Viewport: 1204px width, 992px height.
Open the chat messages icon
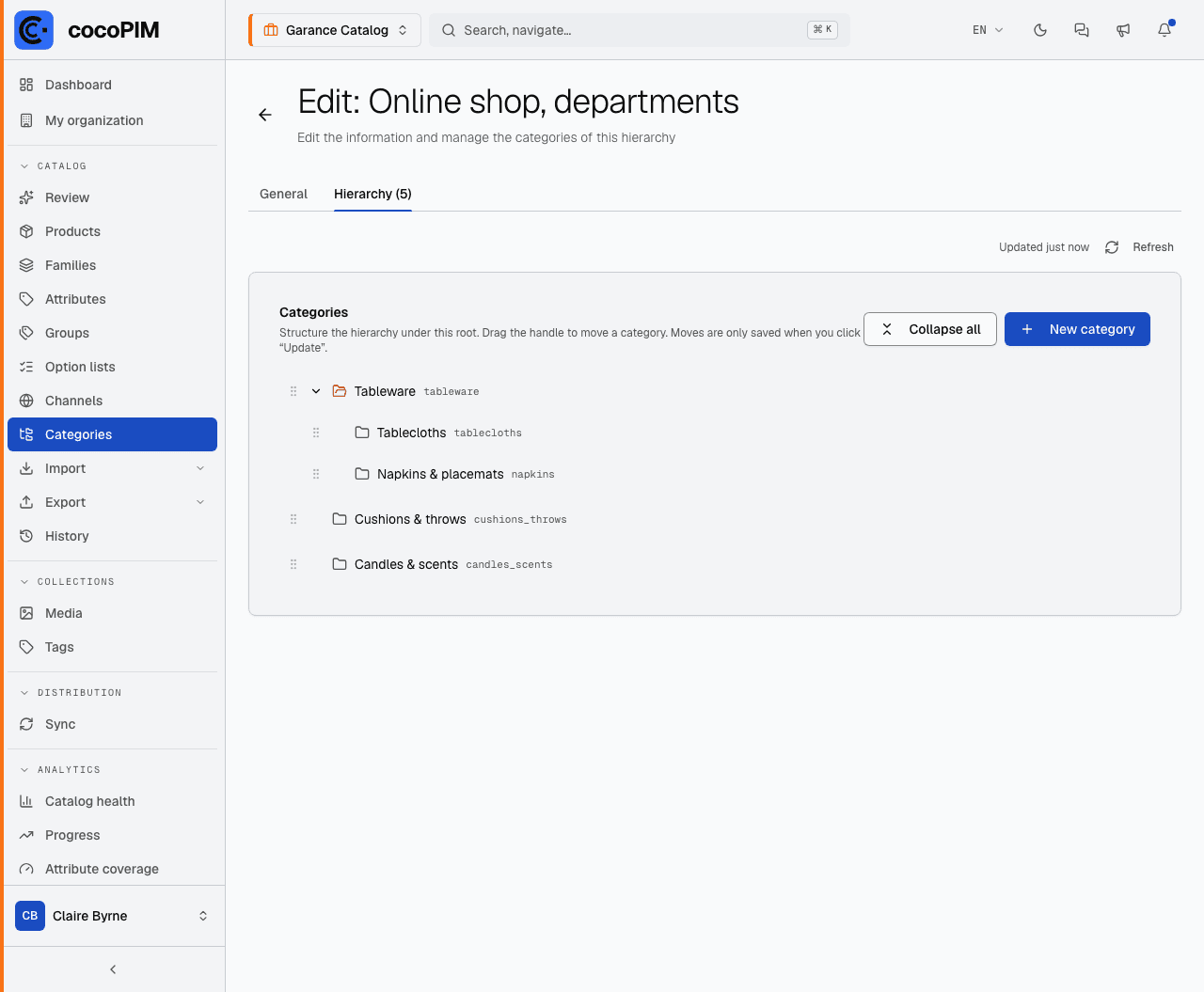click(x=1082, y=30)
